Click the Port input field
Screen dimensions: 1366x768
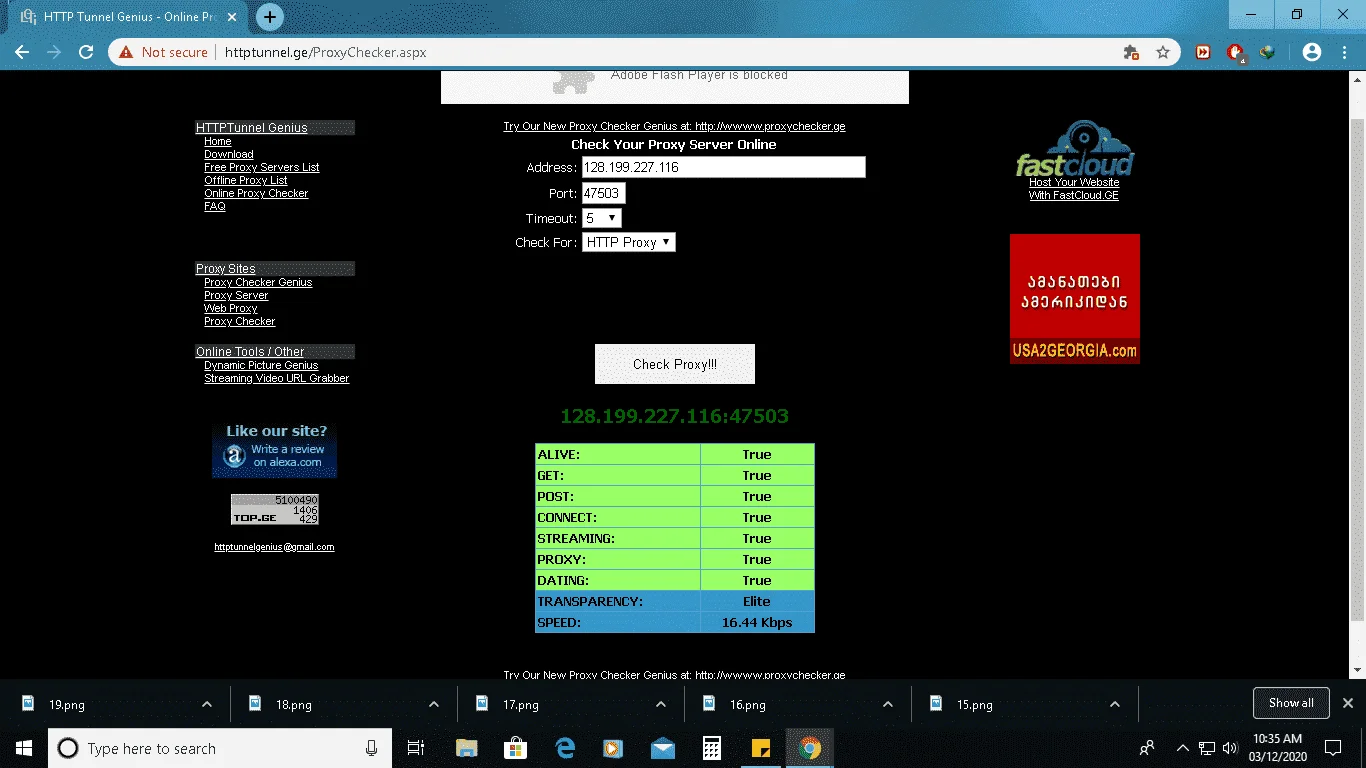(603, 193)
